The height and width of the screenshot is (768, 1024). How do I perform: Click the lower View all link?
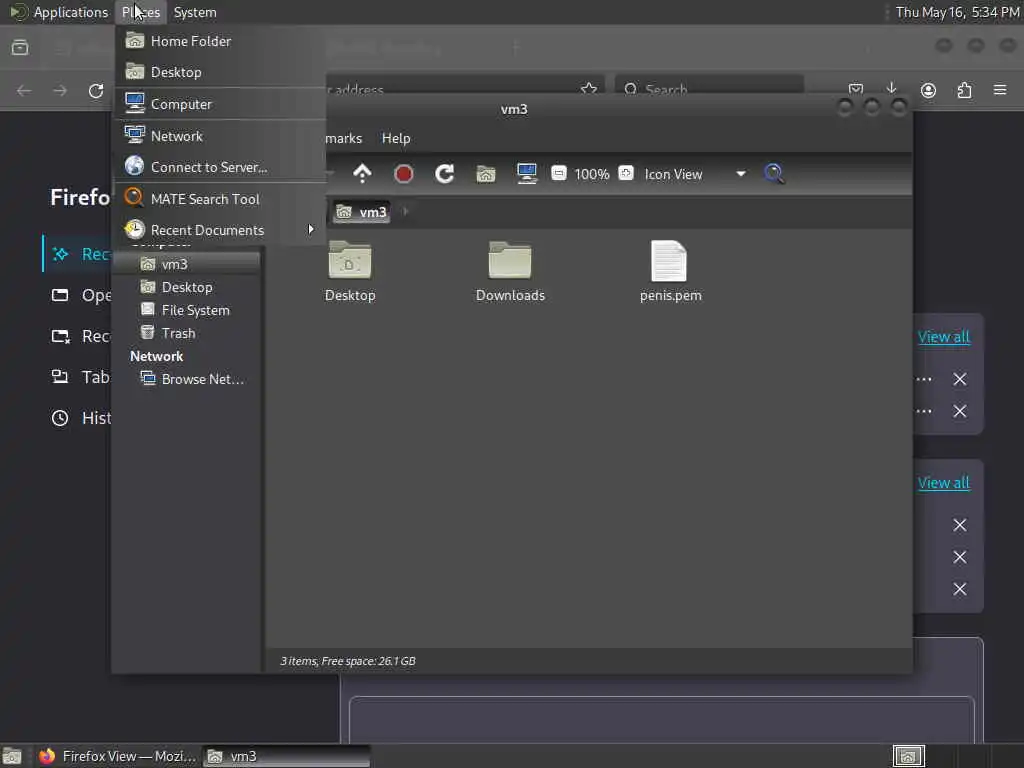point(944,483)
